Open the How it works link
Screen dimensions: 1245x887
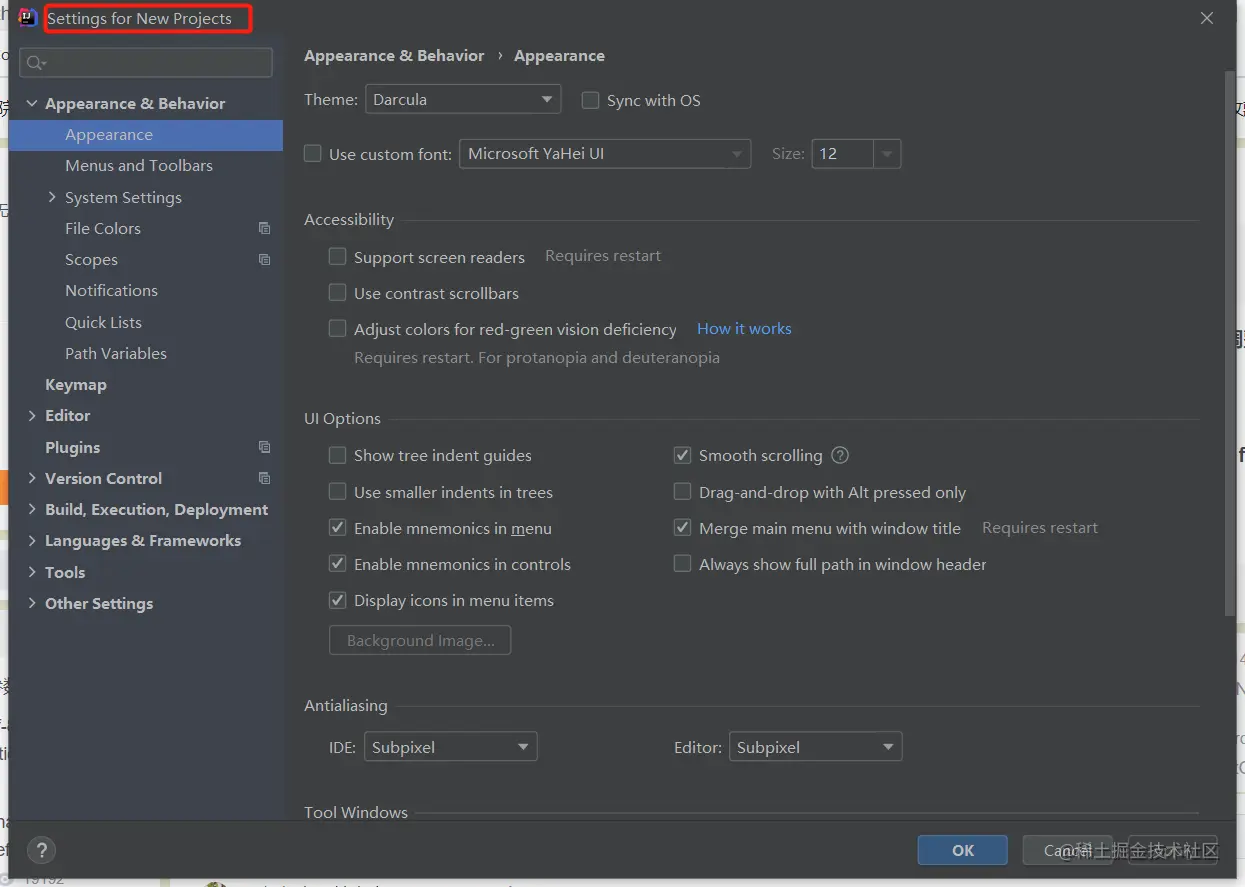tap(744, 329)
